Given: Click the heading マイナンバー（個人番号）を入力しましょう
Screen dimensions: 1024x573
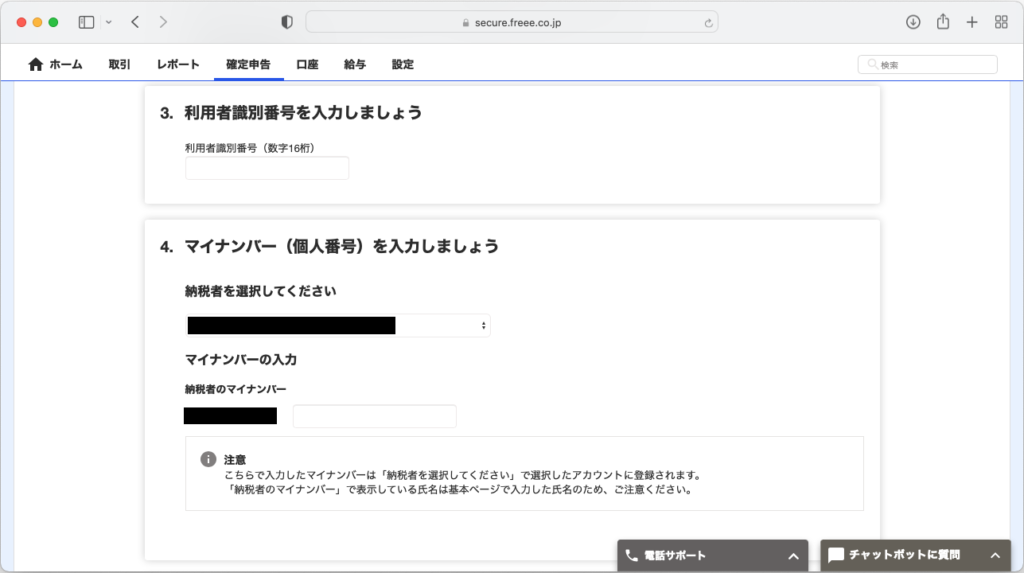Looking at the screenshot, I should point(342,246).
